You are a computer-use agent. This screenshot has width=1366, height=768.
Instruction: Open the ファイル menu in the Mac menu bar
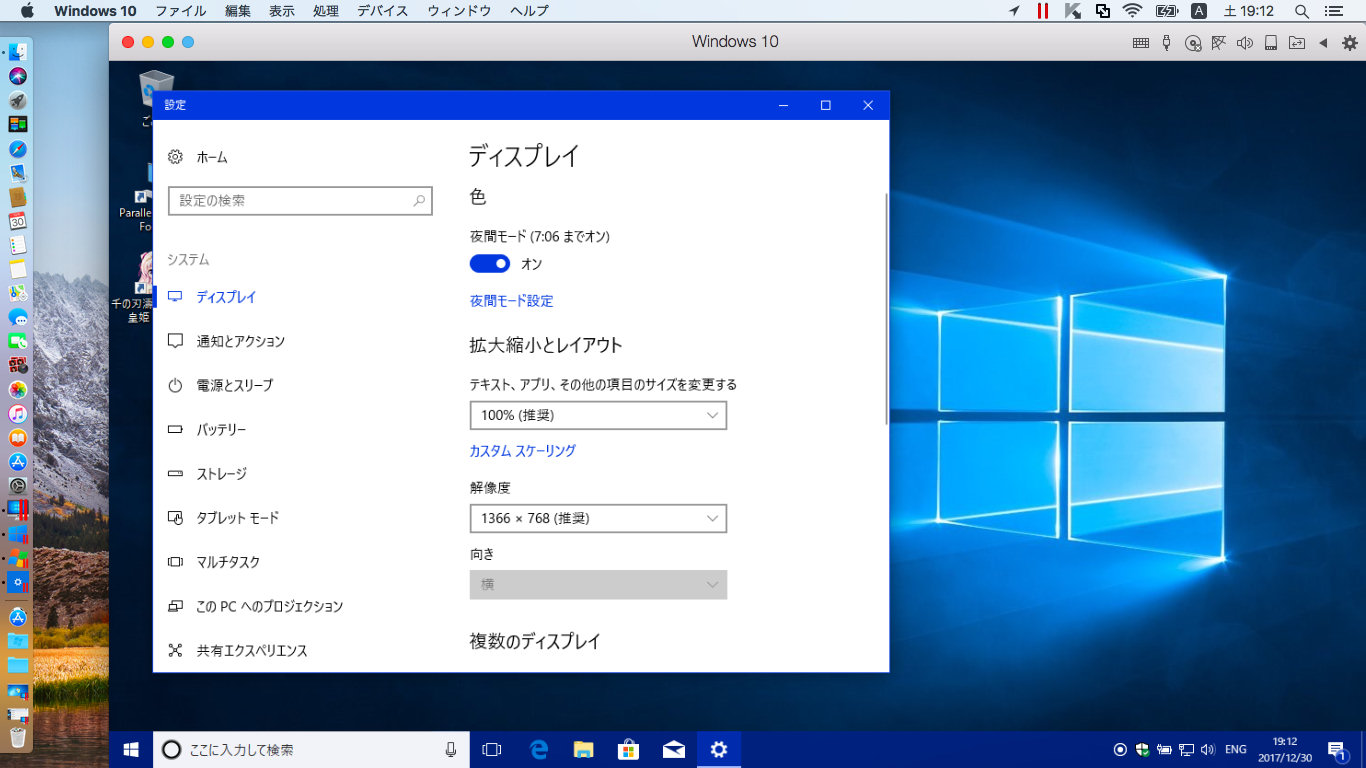181,11
